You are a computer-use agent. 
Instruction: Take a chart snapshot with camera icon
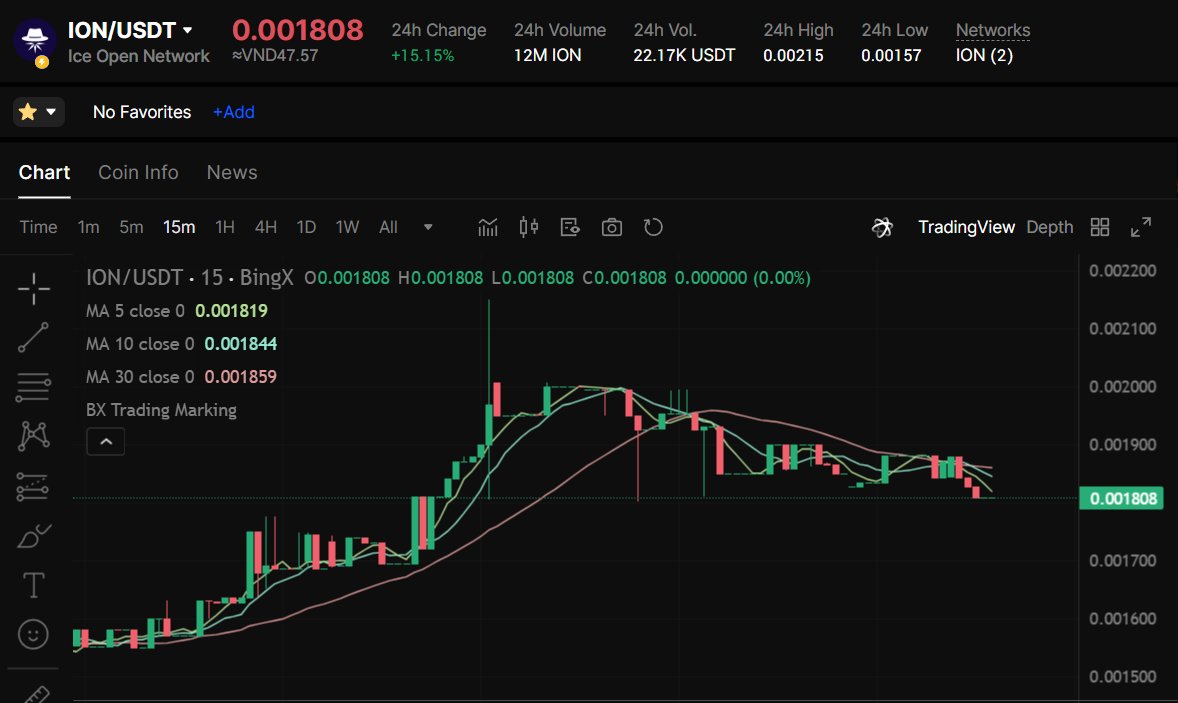point(612,227)
